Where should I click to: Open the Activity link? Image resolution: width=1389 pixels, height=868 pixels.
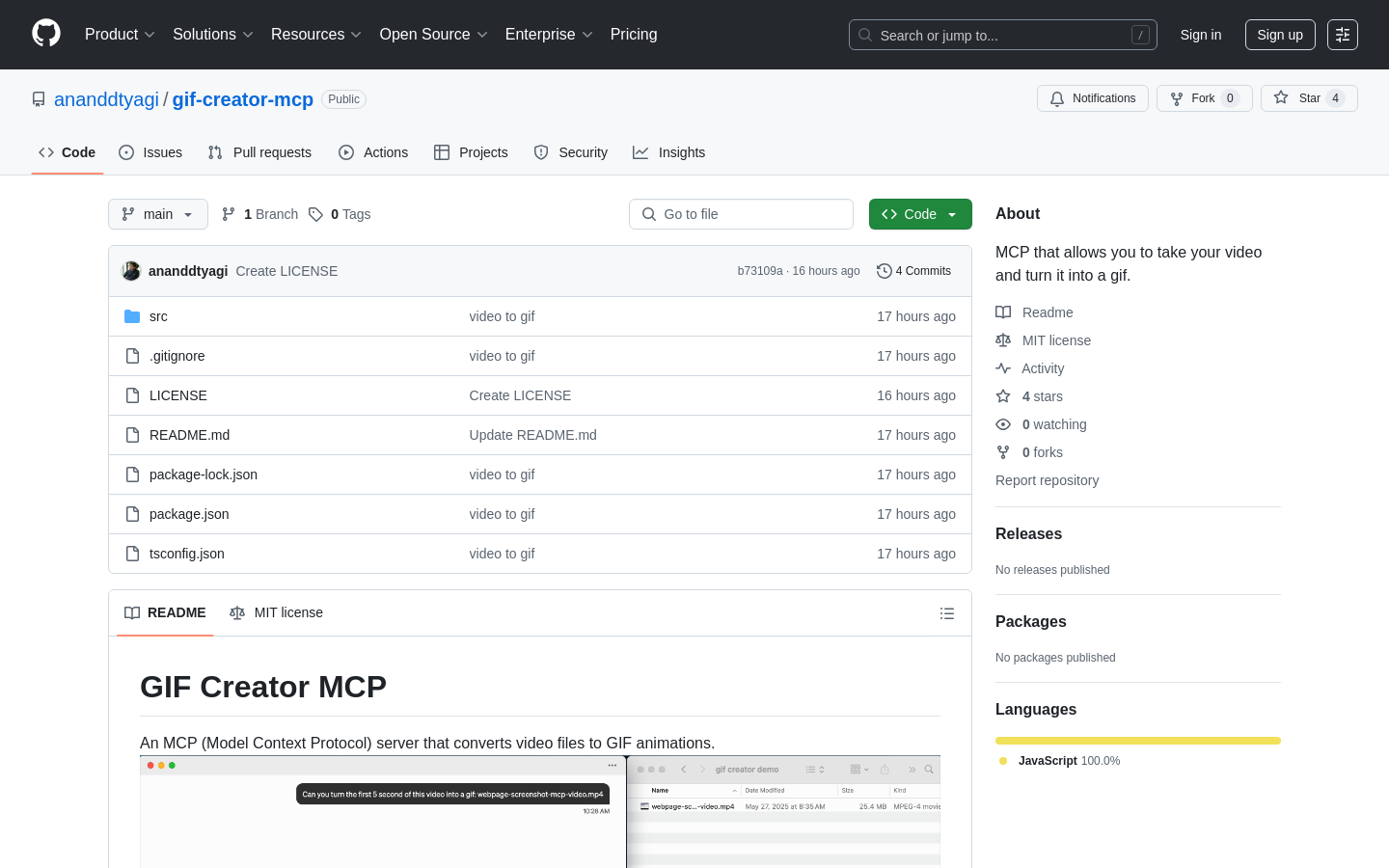[1029, 368]
